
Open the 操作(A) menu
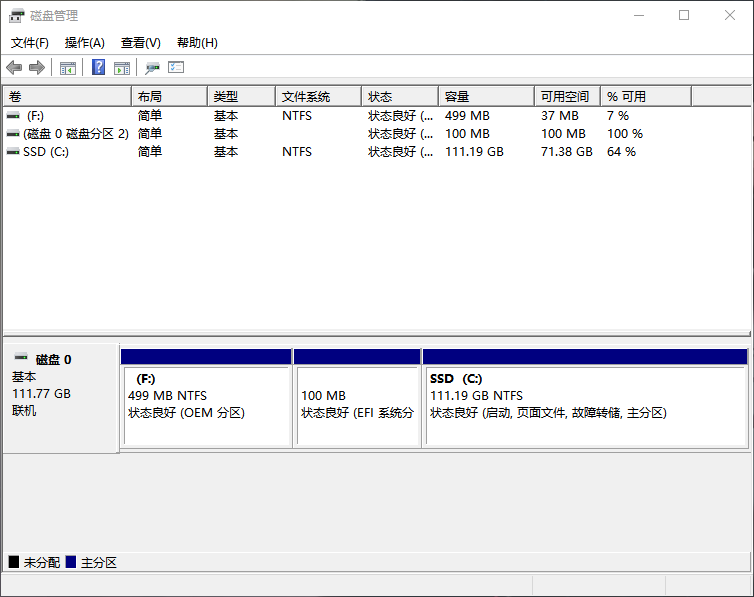pyautogui.click(x=85, y=43)
